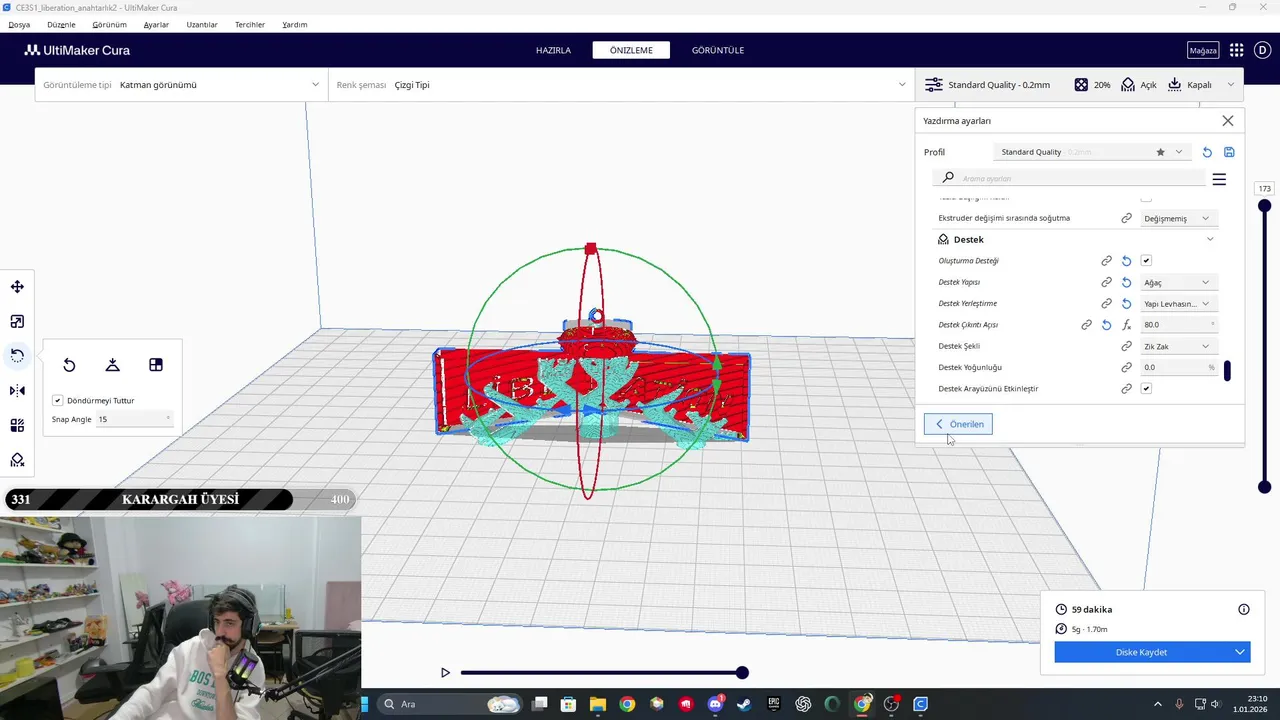Open the Ekstruder değişimi soğutma dropdown

[x=1179, y=218]
